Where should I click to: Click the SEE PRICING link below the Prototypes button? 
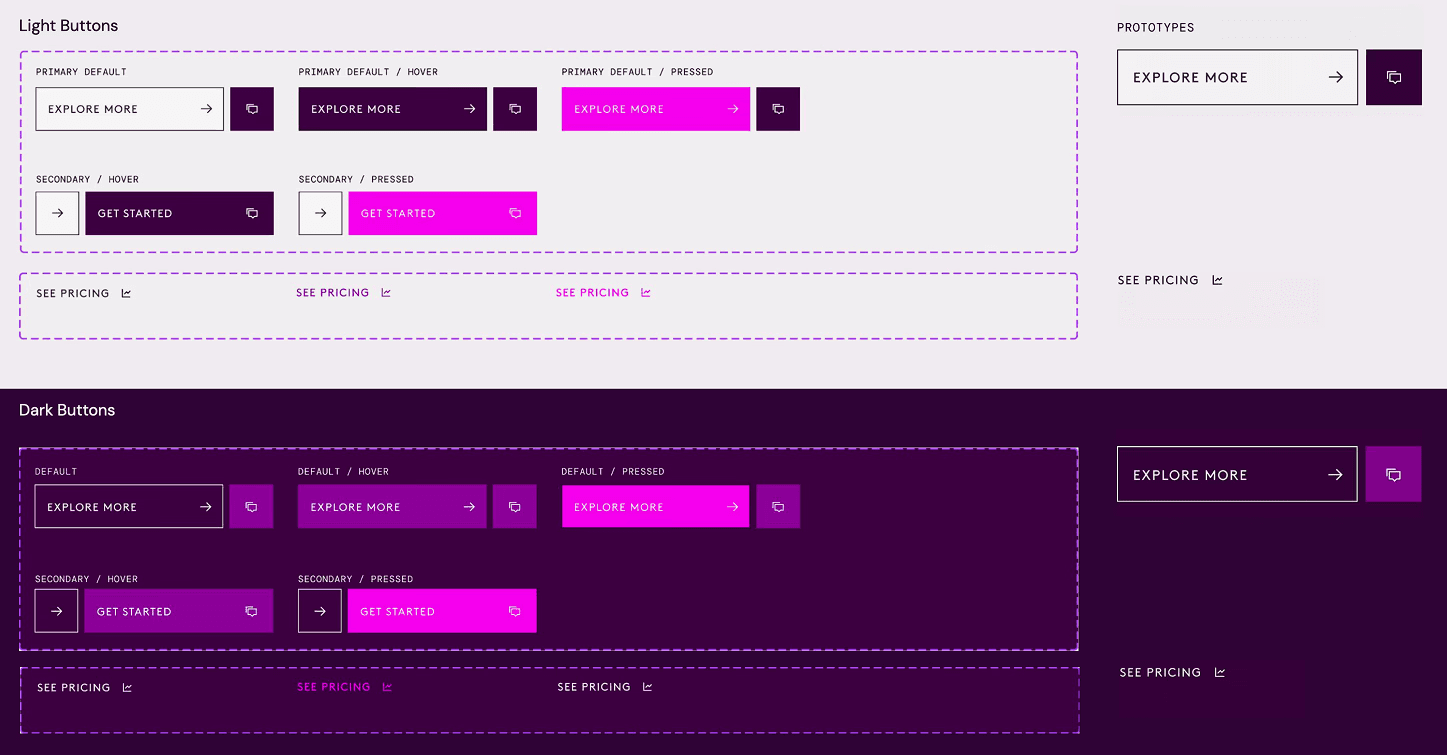[1170, 280]
